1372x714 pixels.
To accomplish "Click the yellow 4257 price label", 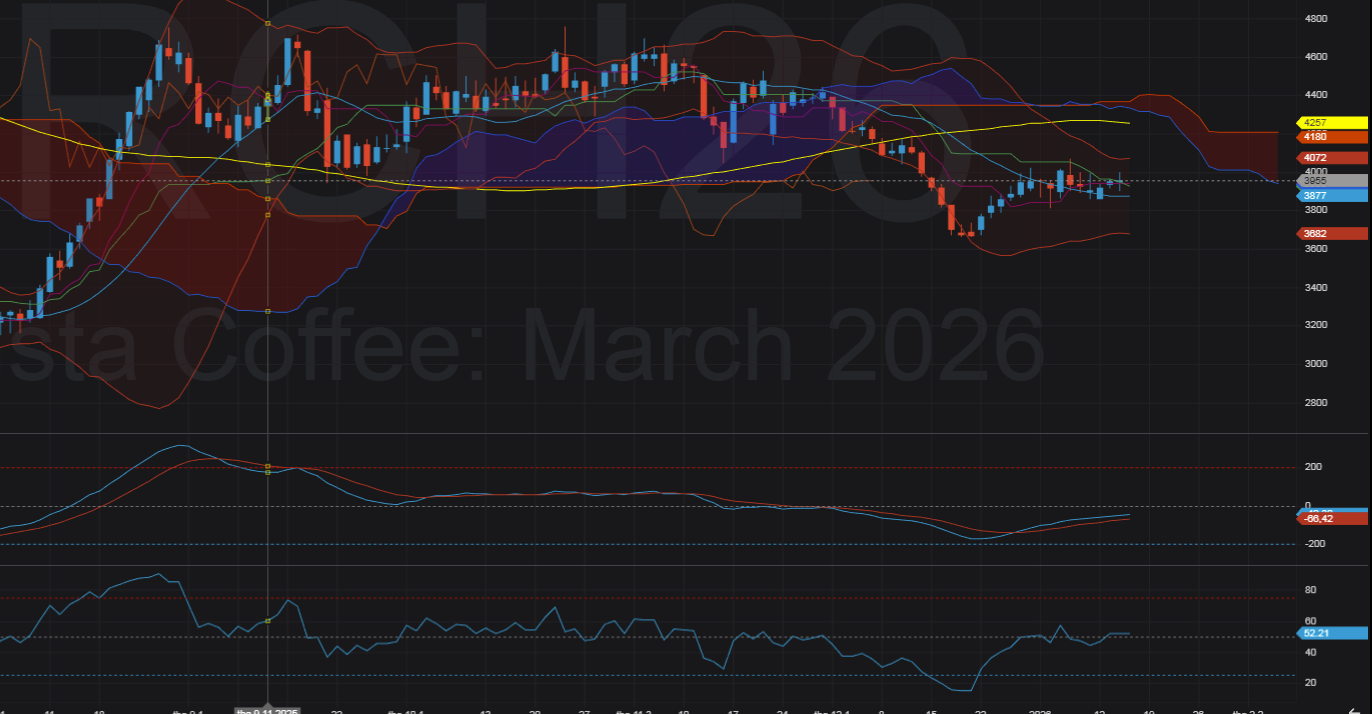I will tap(1331, 122).
